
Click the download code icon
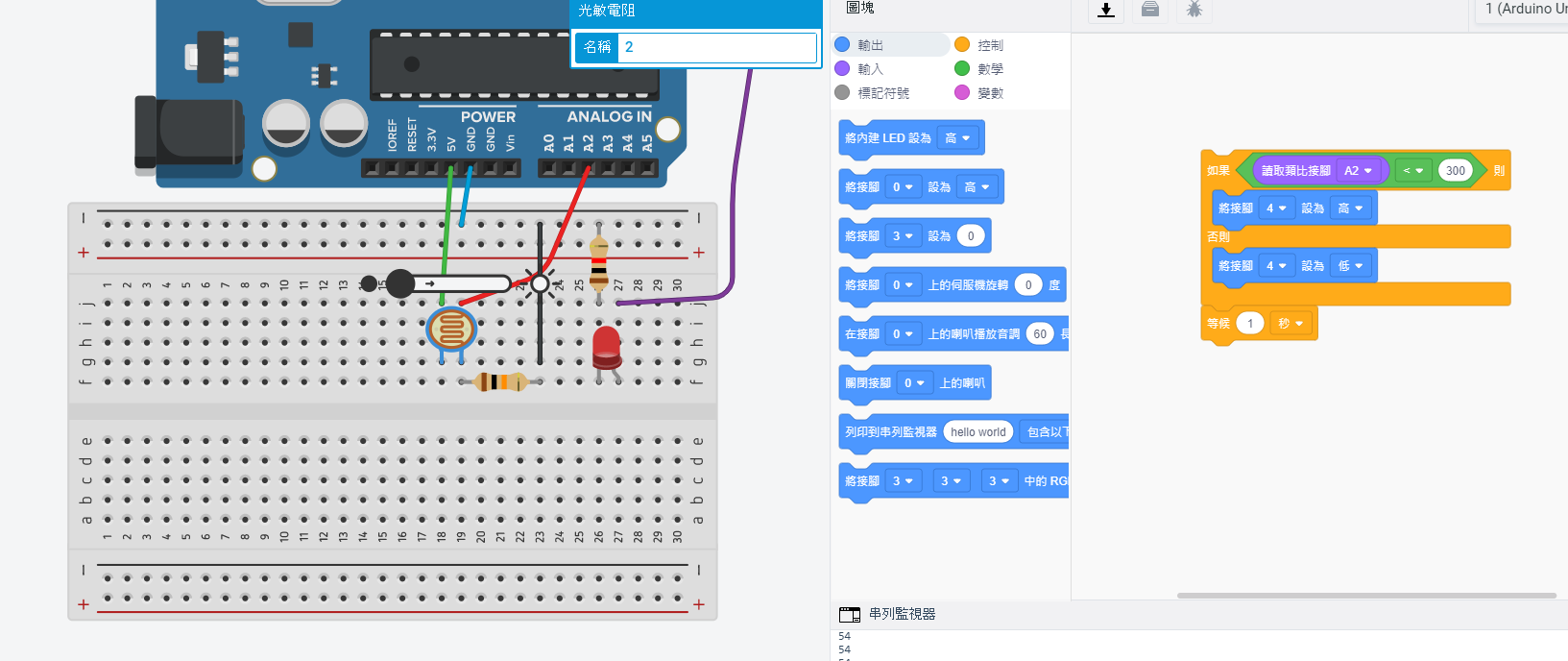pyautogui.click(x=1105, y=10)
